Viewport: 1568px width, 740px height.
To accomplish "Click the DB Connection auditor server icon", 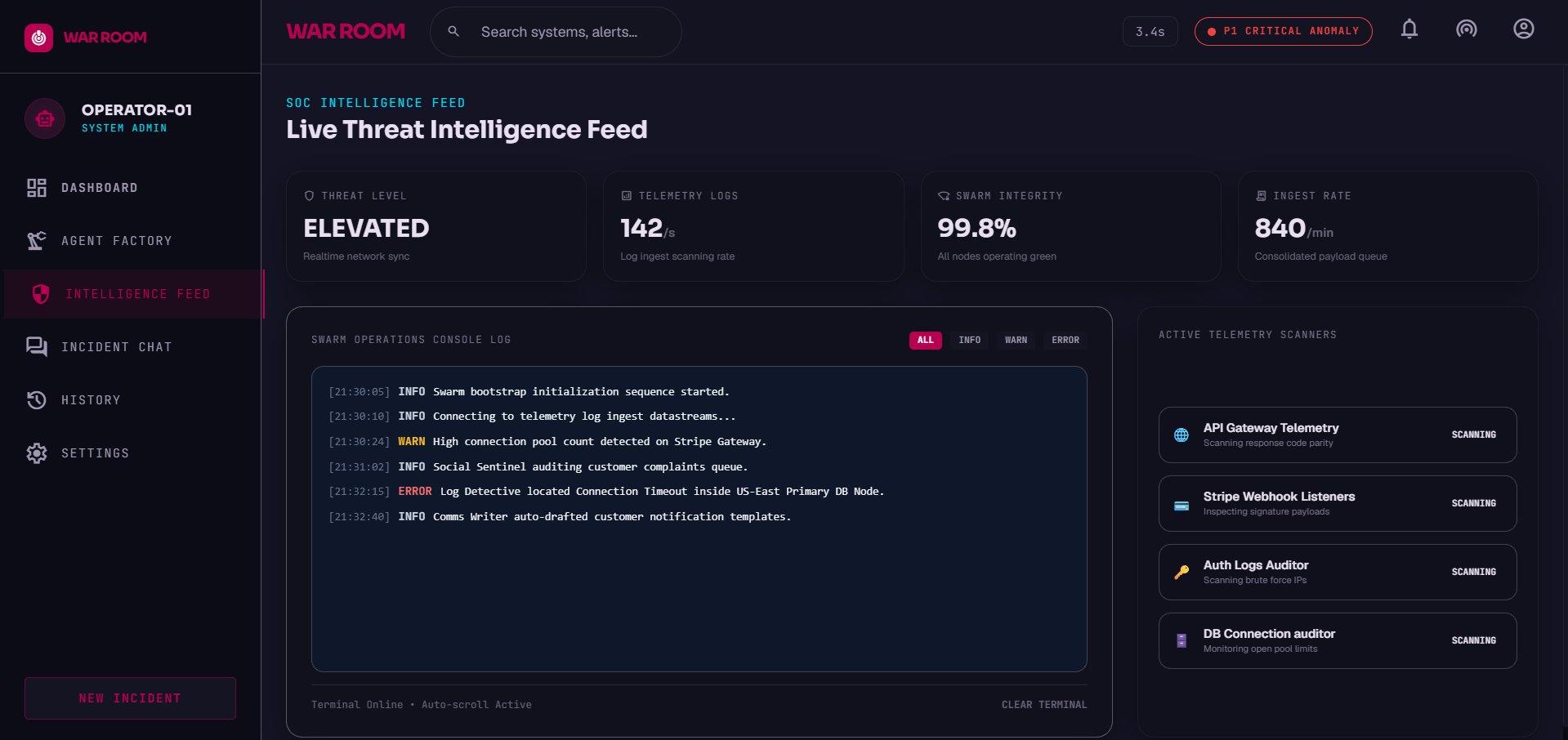I will coord(1182,641).
